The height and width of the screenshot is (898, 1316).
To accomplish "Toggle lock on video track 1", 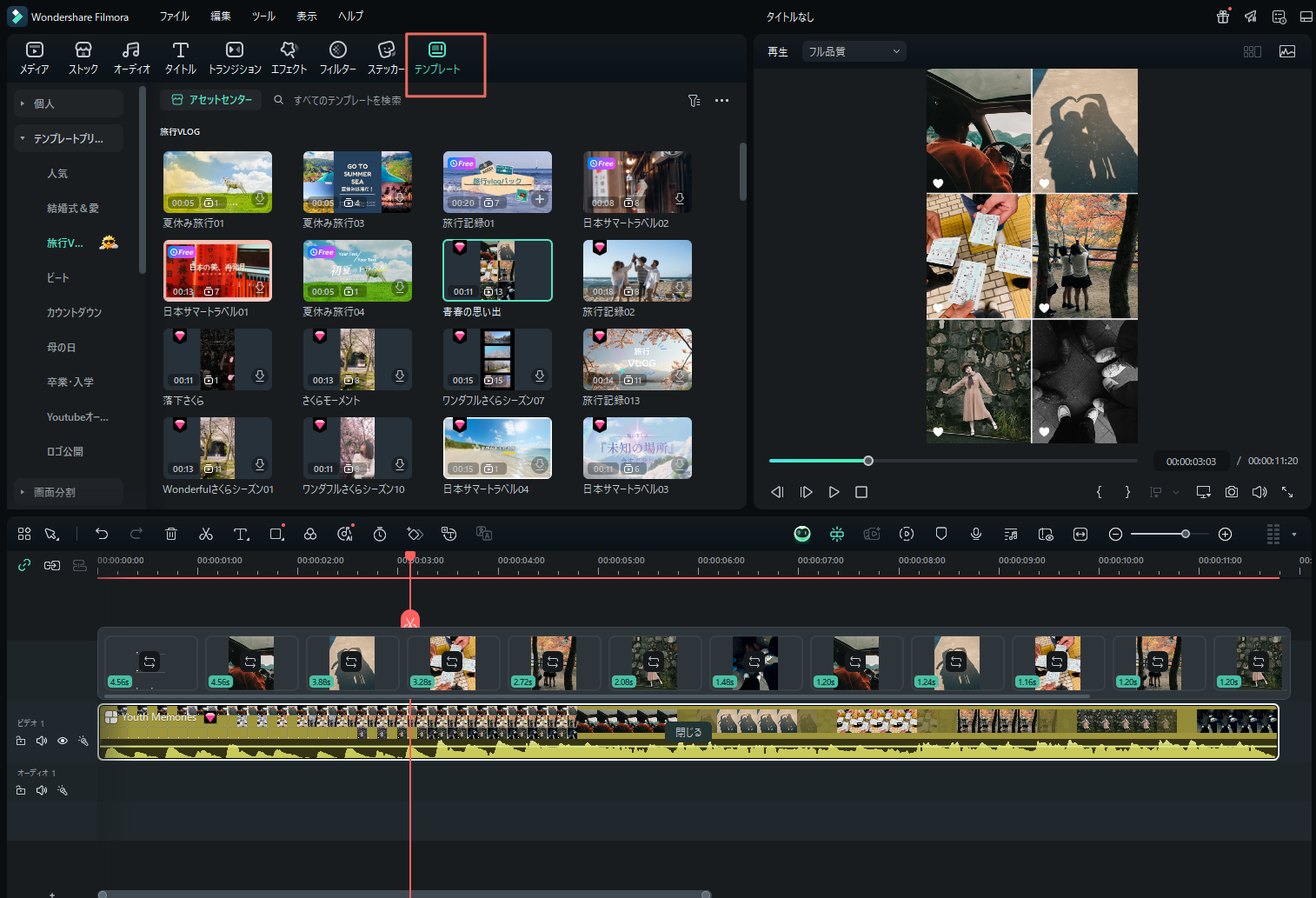I will pos(21,741).
